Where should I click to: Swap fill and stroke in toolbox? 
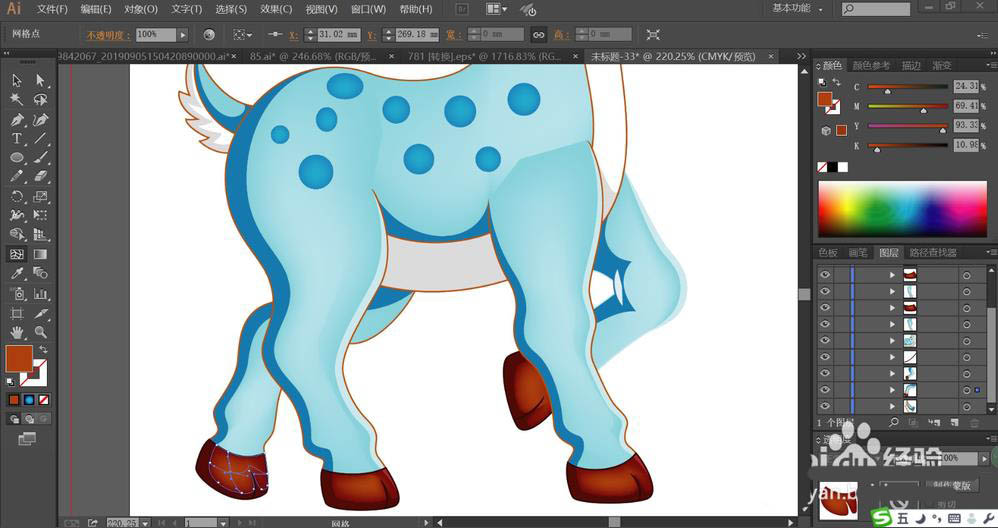[43, 349]
